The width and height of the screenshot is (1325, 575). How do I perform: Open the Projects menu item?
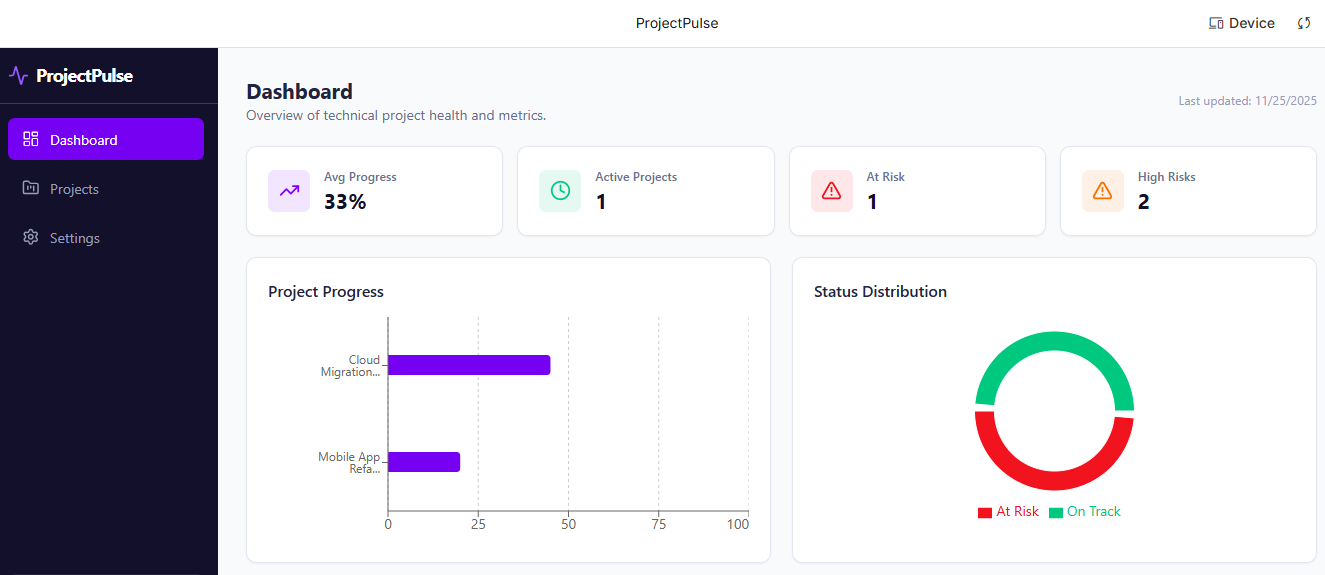pos(106,188)
